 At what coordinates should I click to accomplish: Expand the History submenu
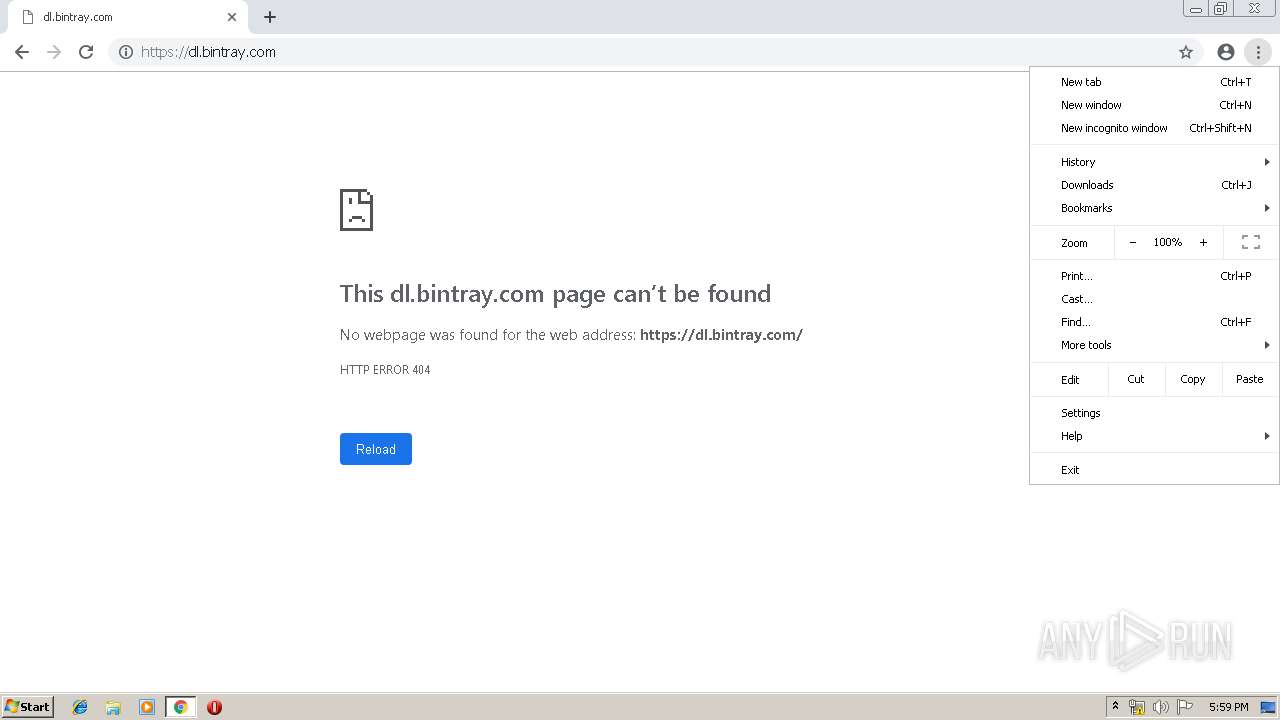(x=1155, y=162)
